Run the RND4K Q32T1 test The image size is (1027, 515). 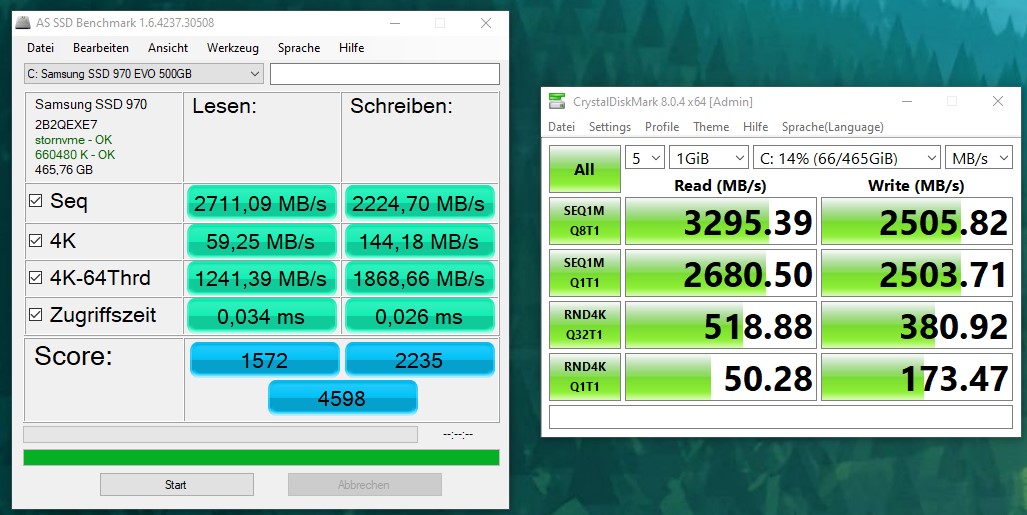tap(584, 324)
